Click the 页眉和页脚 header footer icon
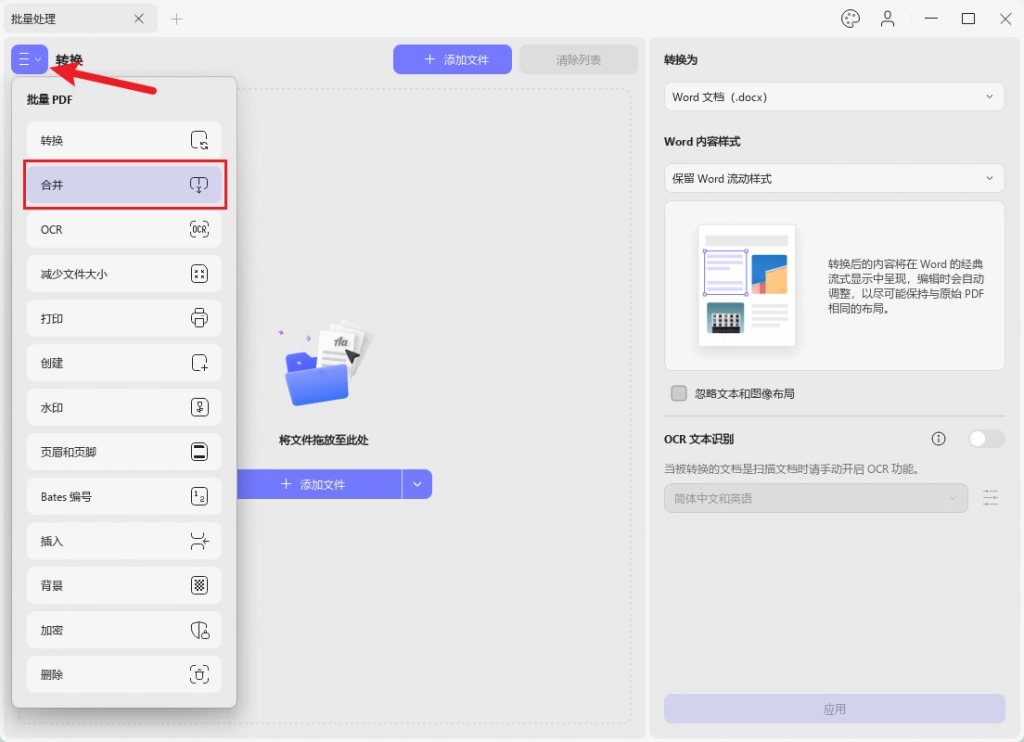This screenshot has height=742, width=1024. tap(199, 451)
